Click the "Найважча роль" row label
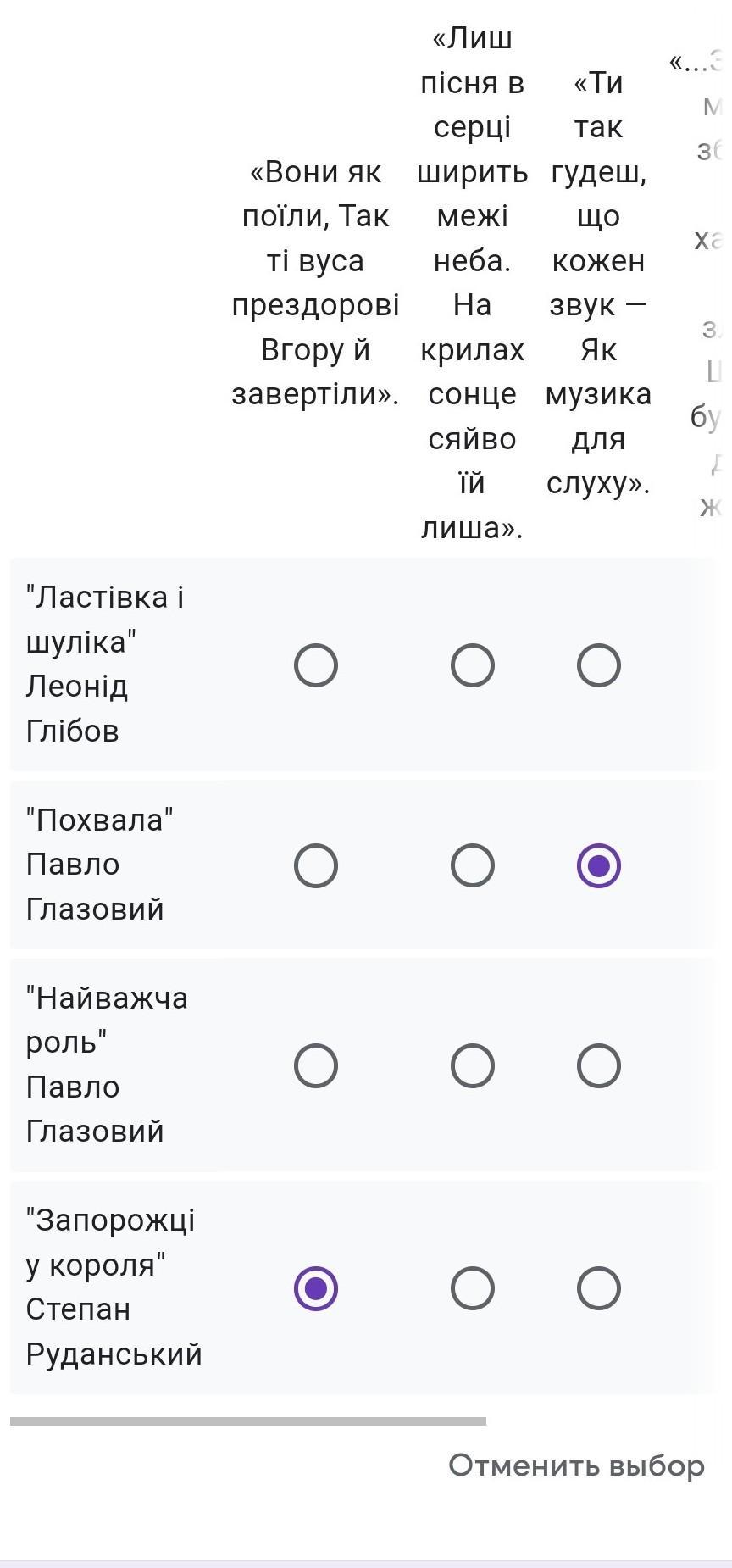 pos(107,1065)
